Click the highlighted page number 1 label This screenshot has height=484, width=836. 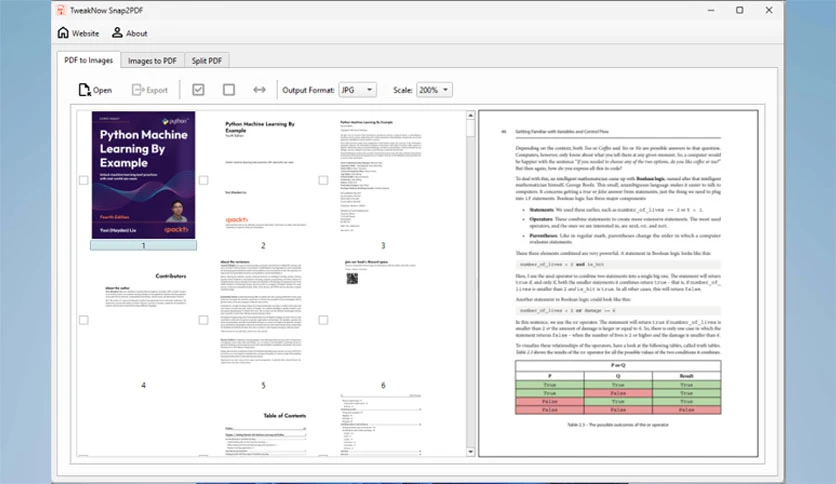coord(143,245)
